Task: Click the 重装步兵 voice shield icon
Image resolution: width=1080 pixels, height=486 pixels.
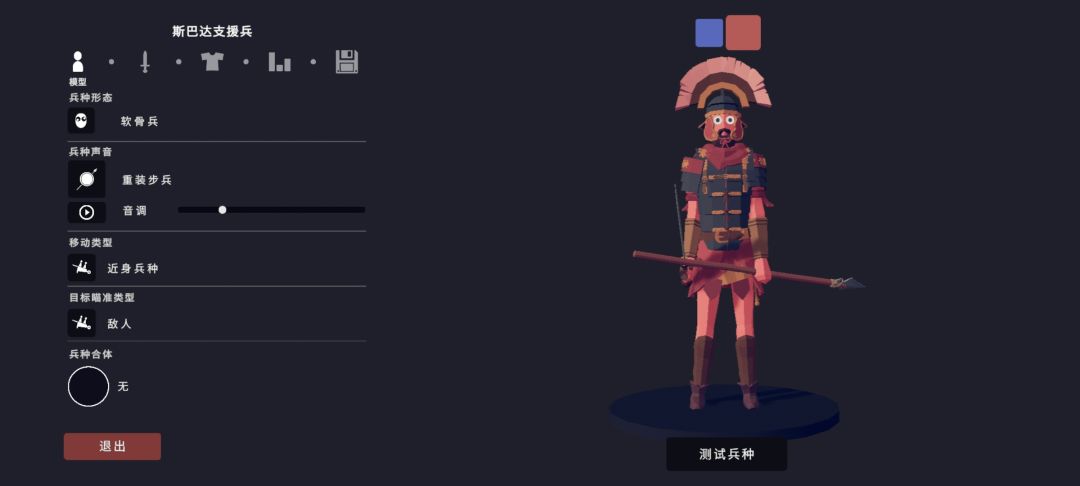Action: pyautogui.click(x=87, y=180)
